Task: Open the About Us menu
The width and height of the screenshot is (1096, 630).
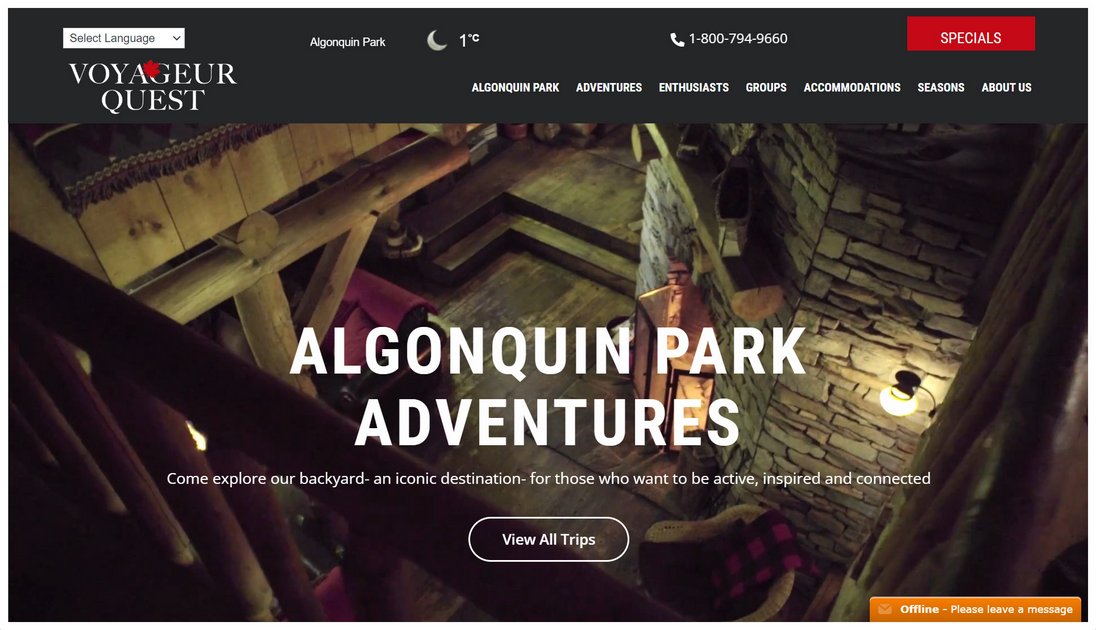Action: 1007,87
